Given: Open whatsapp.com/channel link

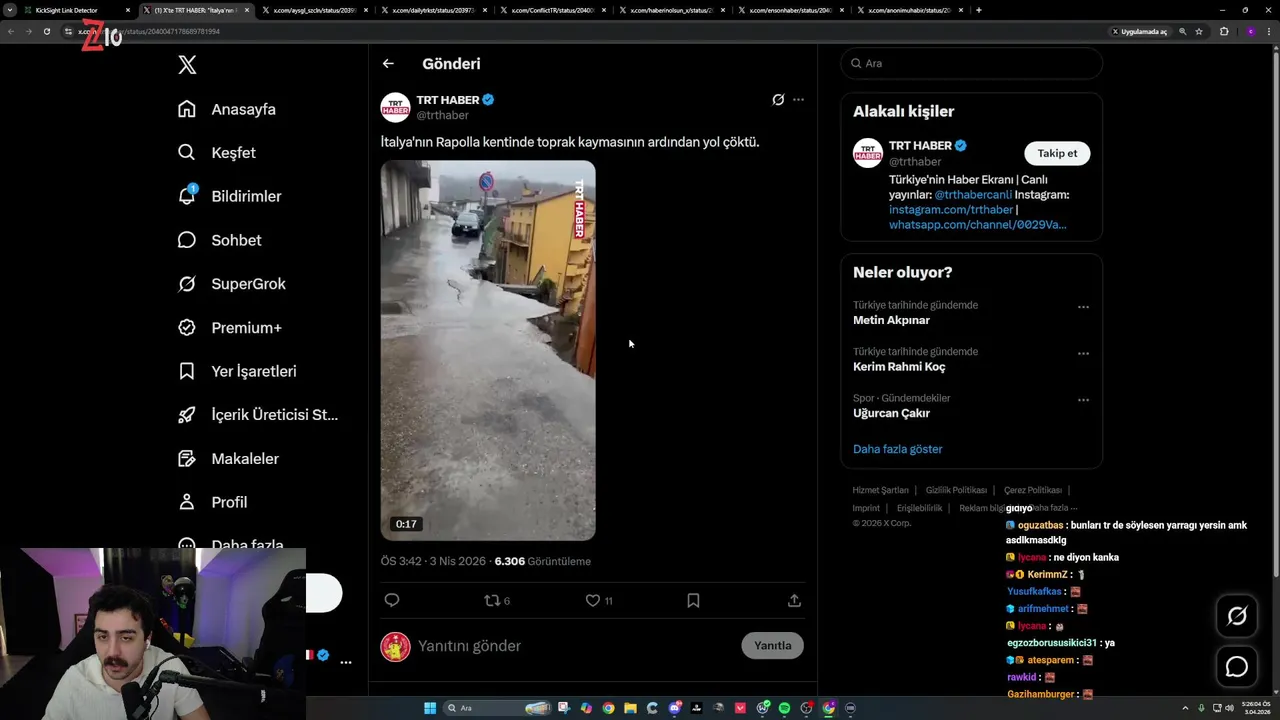Looking at the screenshot, I should coord(978,225).
